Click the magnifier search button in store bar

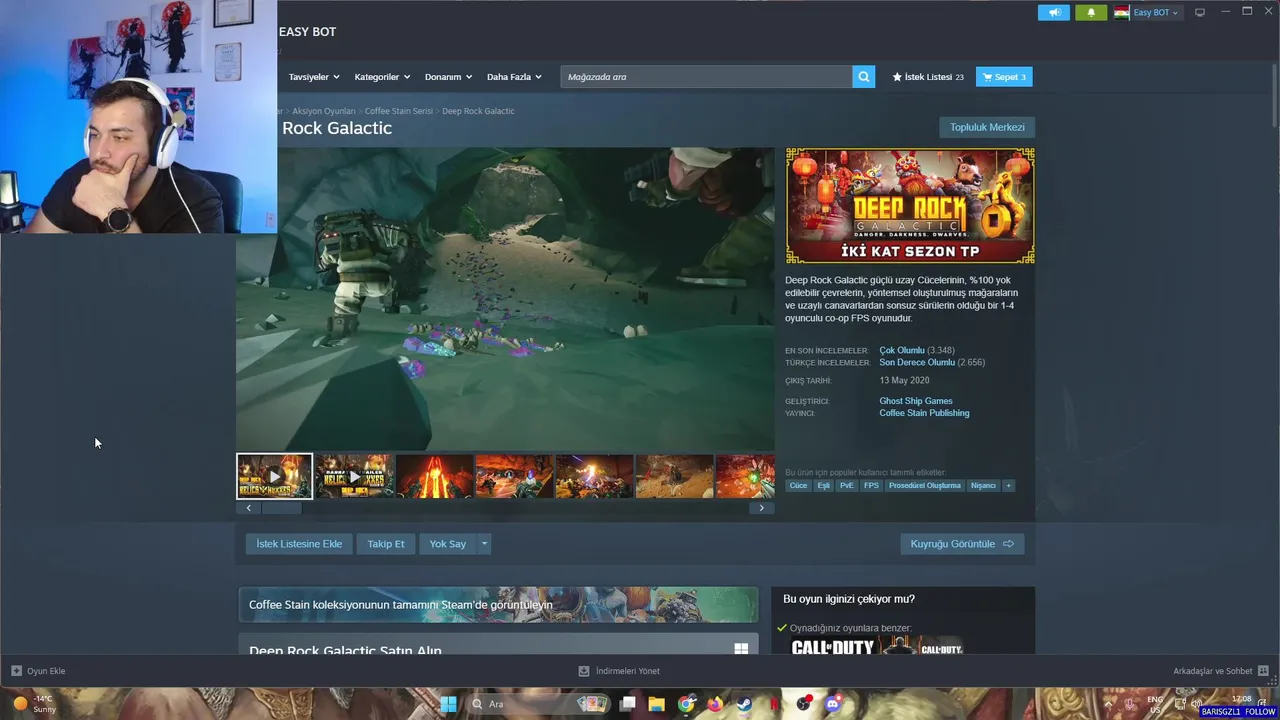864,77
